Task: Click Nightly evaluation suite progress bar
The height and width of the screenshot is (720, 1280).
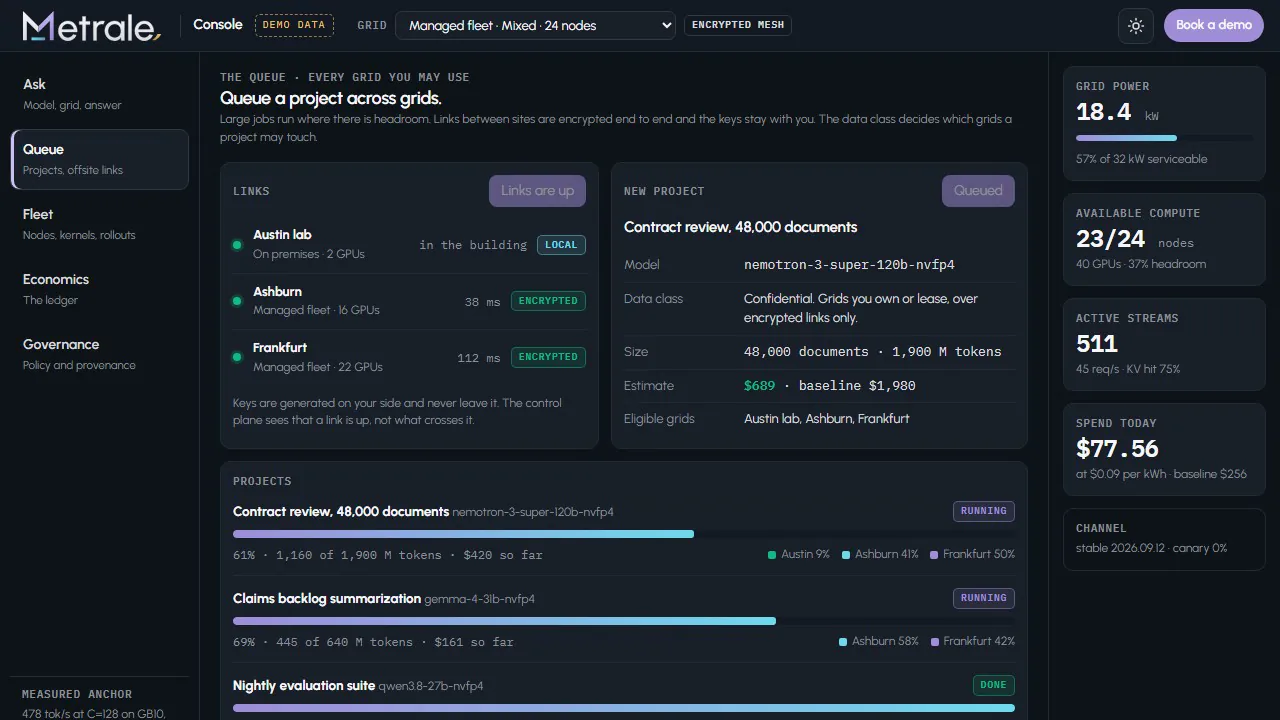Action: (x=624, y=708)
